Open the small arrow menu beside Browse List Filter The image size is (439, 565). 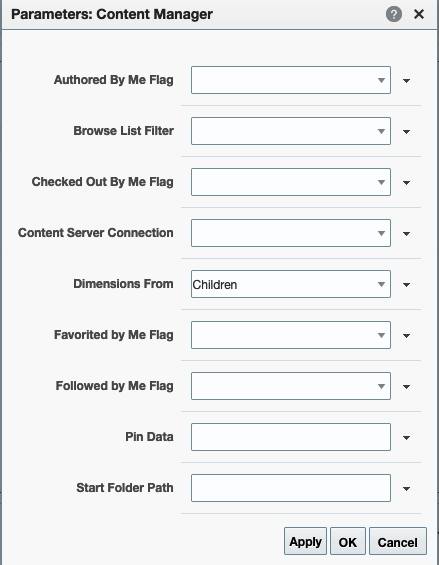click(406, 132)
